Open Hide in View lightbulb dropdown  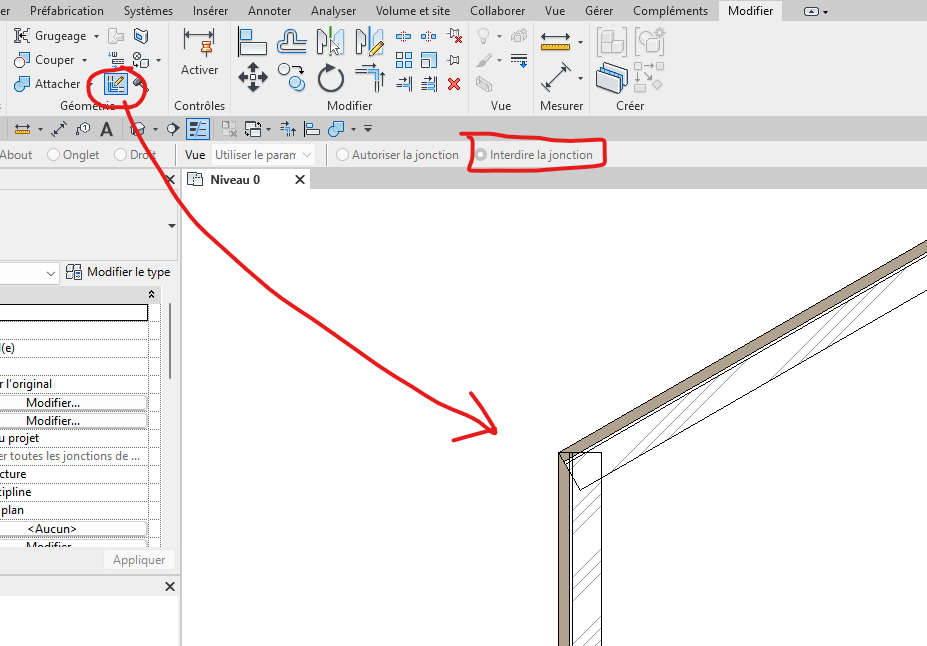500,36
